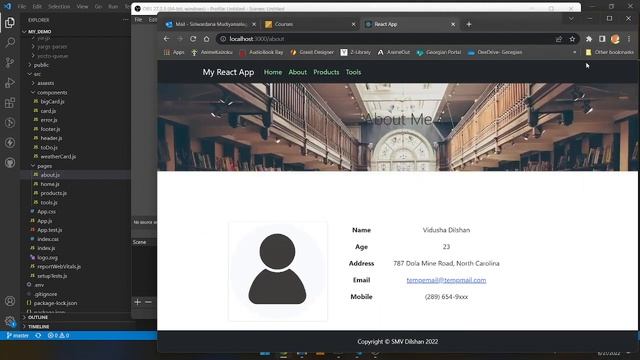The width and height of the screenshot is (640, 360).
Task: Switch to the Courses browser tab
Action: (310, 24)
